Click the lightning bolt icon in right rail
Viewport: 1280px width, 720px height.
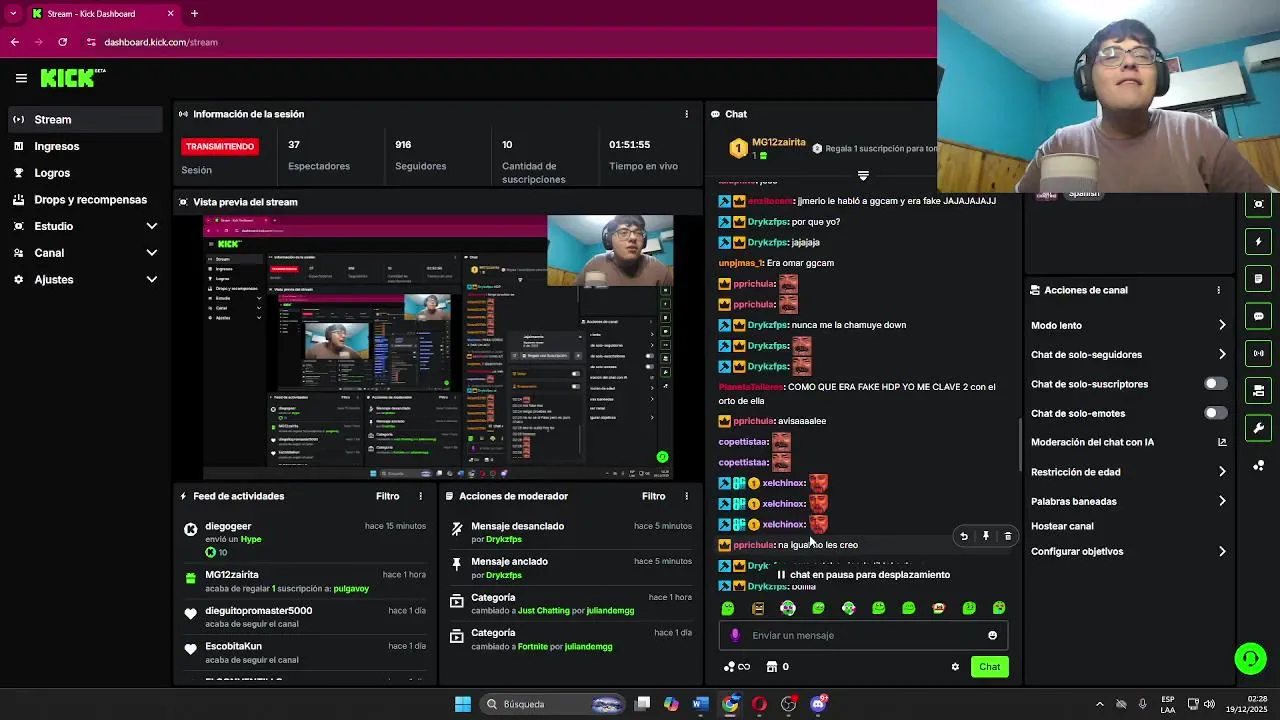coord(1259,241)
